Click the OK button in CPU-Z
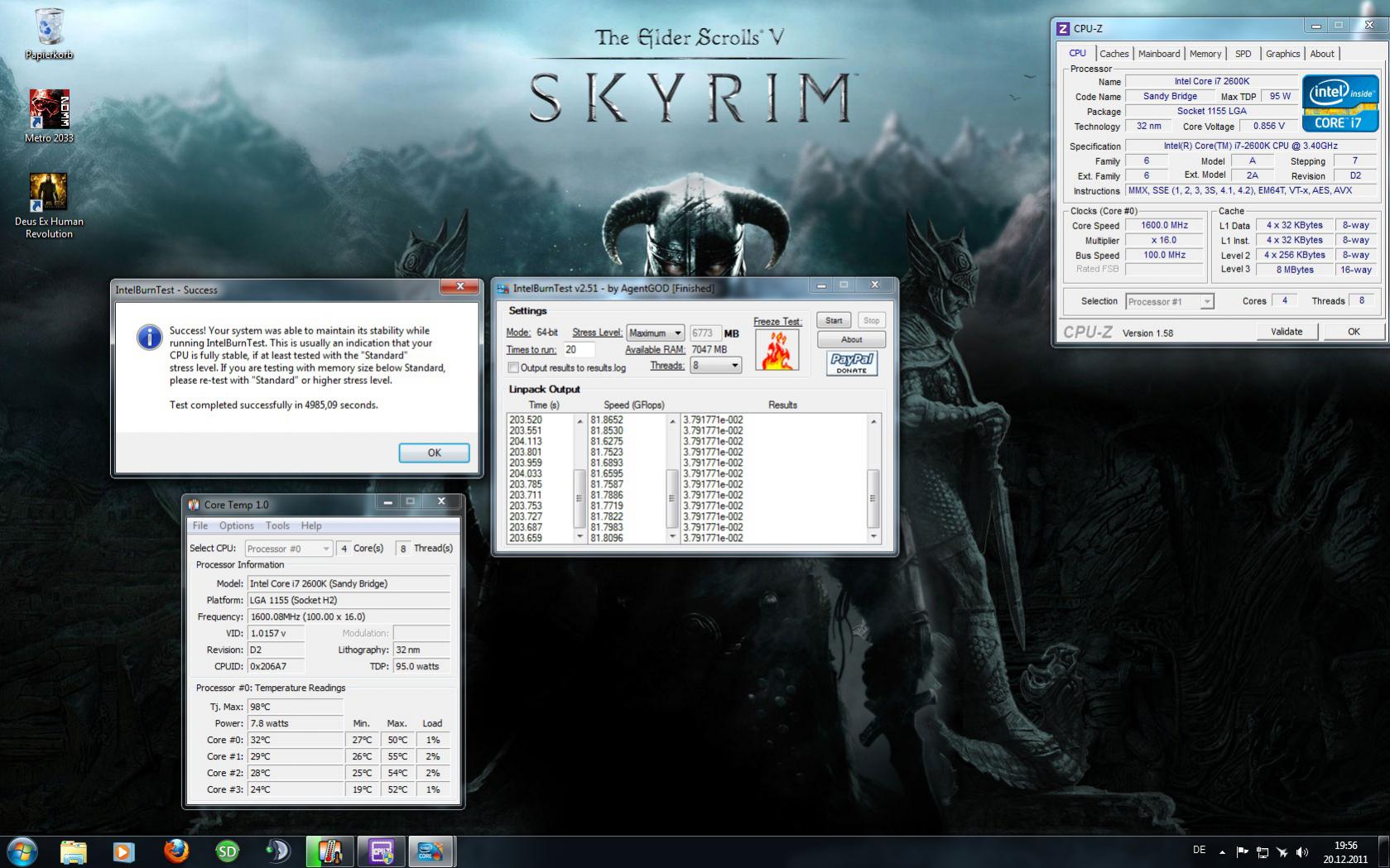Image resolution: width=1390 pixels, height=868 pixels. click(1354, 332)
